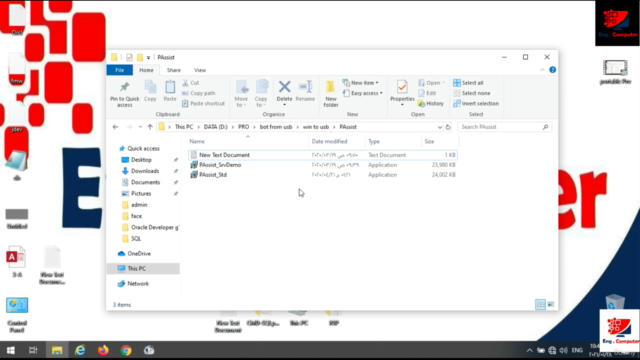Screen dimensions: 640x360
Task: Open the New item dropdown
Action: (361, 83)
